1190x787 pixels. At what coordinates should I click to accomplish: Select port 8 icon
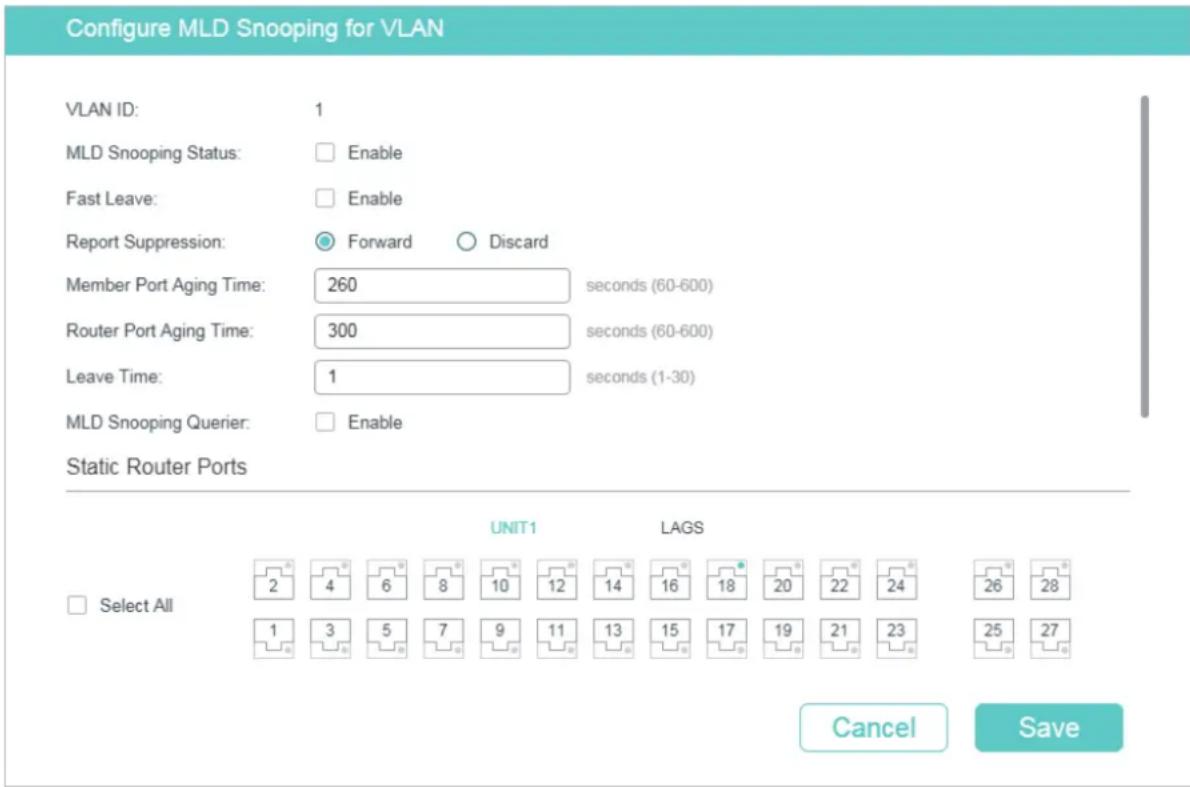[443, 580]
